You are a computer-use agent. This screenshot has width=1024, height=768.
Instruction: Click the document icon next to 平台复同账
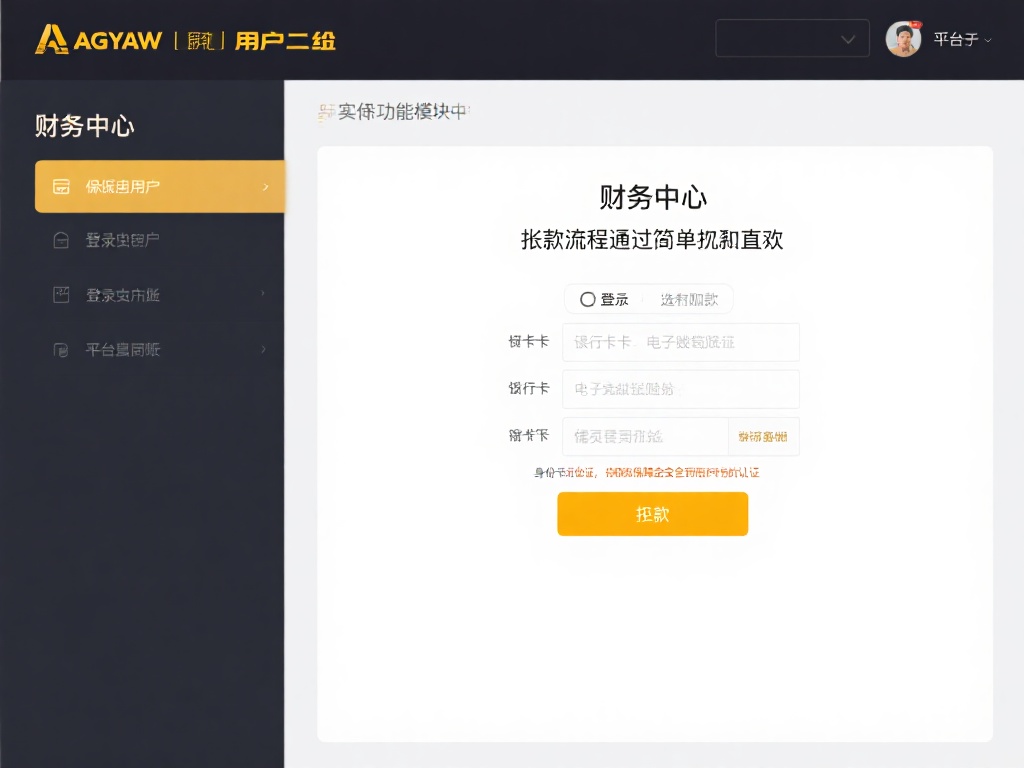(x=62, y=349)
